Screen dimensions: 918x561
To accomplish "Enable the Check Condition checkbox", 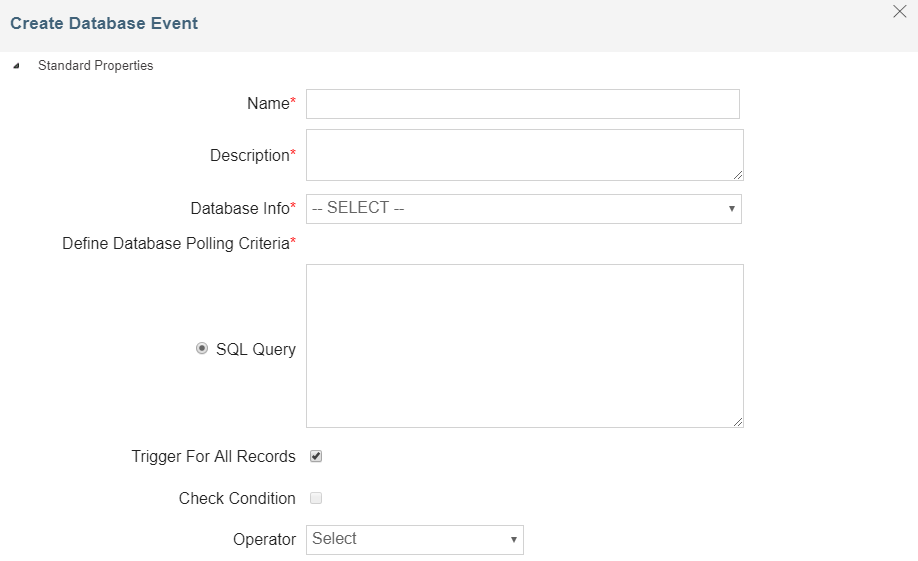I will tap(316, 498).
